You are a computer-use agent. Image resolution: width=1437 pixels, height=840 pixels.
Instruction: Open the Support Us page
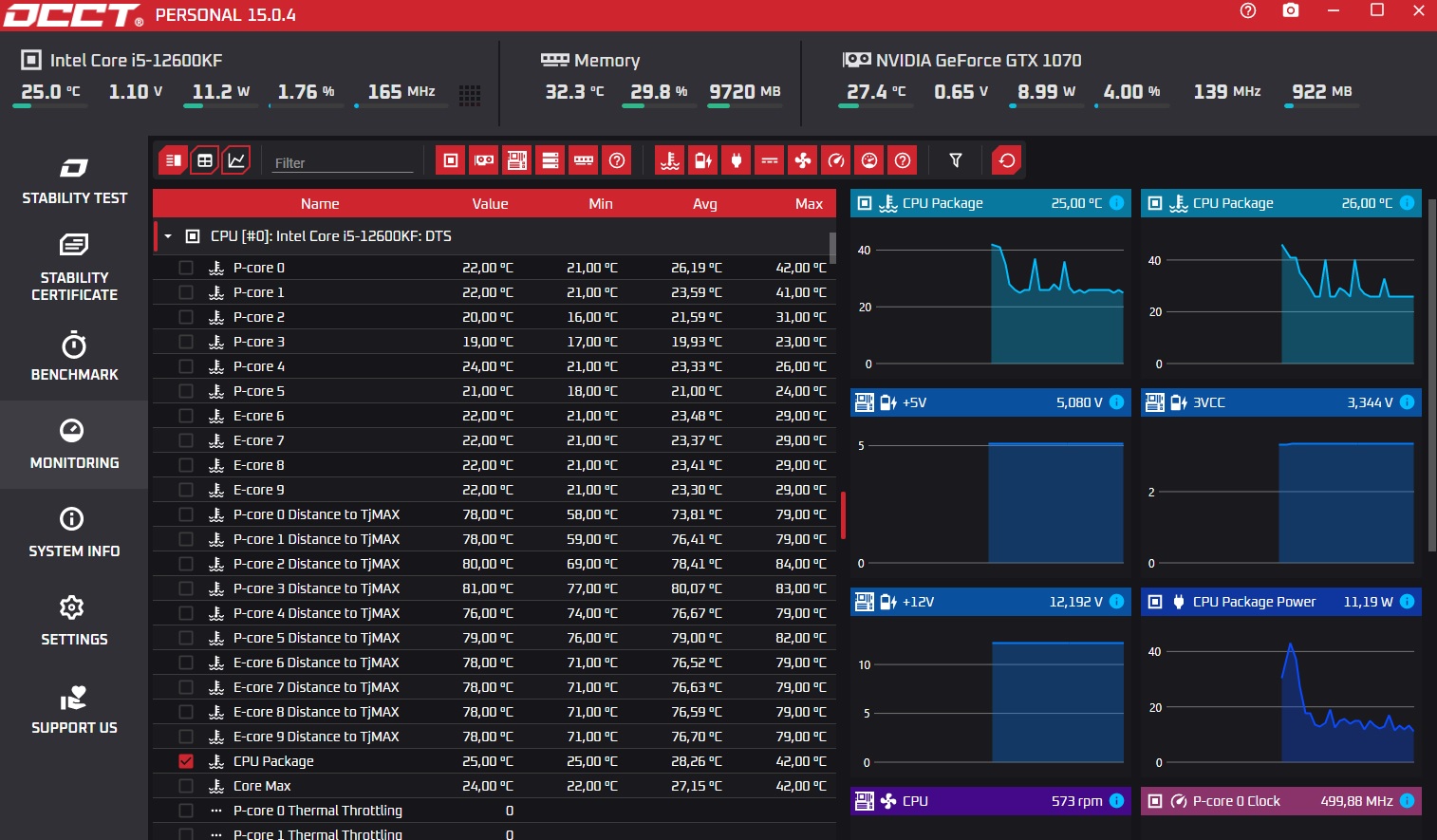pos(74,709)
